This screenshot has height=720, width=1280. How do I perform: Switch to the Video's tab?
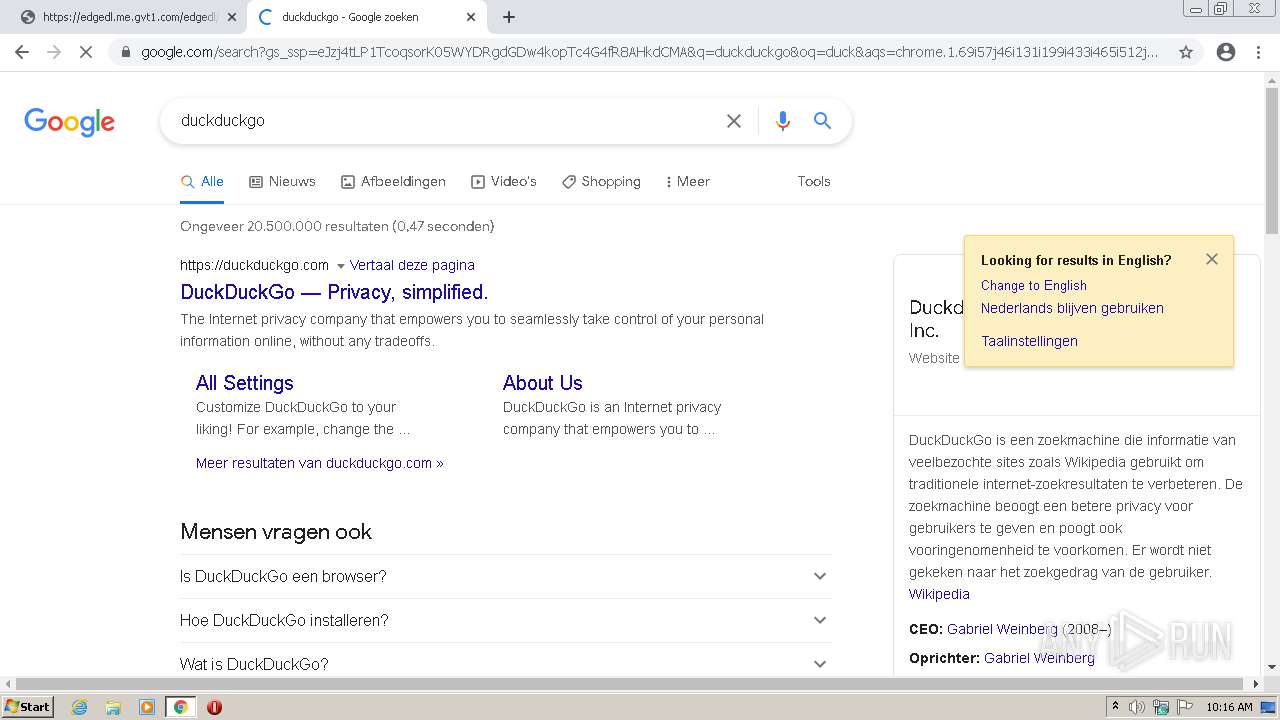coord(504,181)
